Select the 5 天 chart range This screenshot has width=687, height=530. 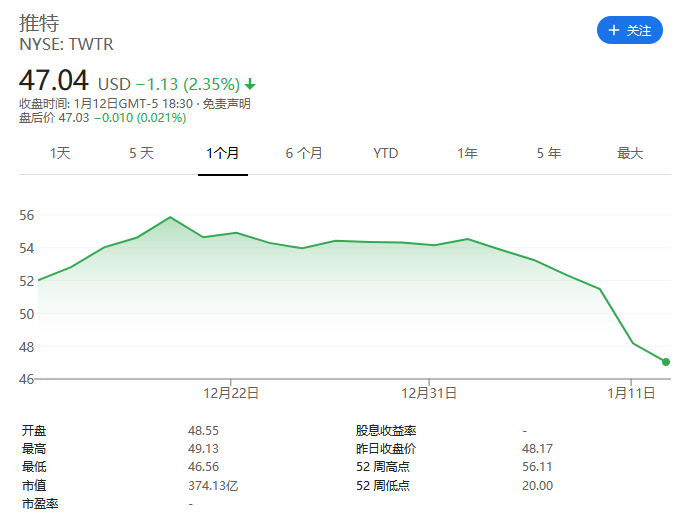pos(141,153)
